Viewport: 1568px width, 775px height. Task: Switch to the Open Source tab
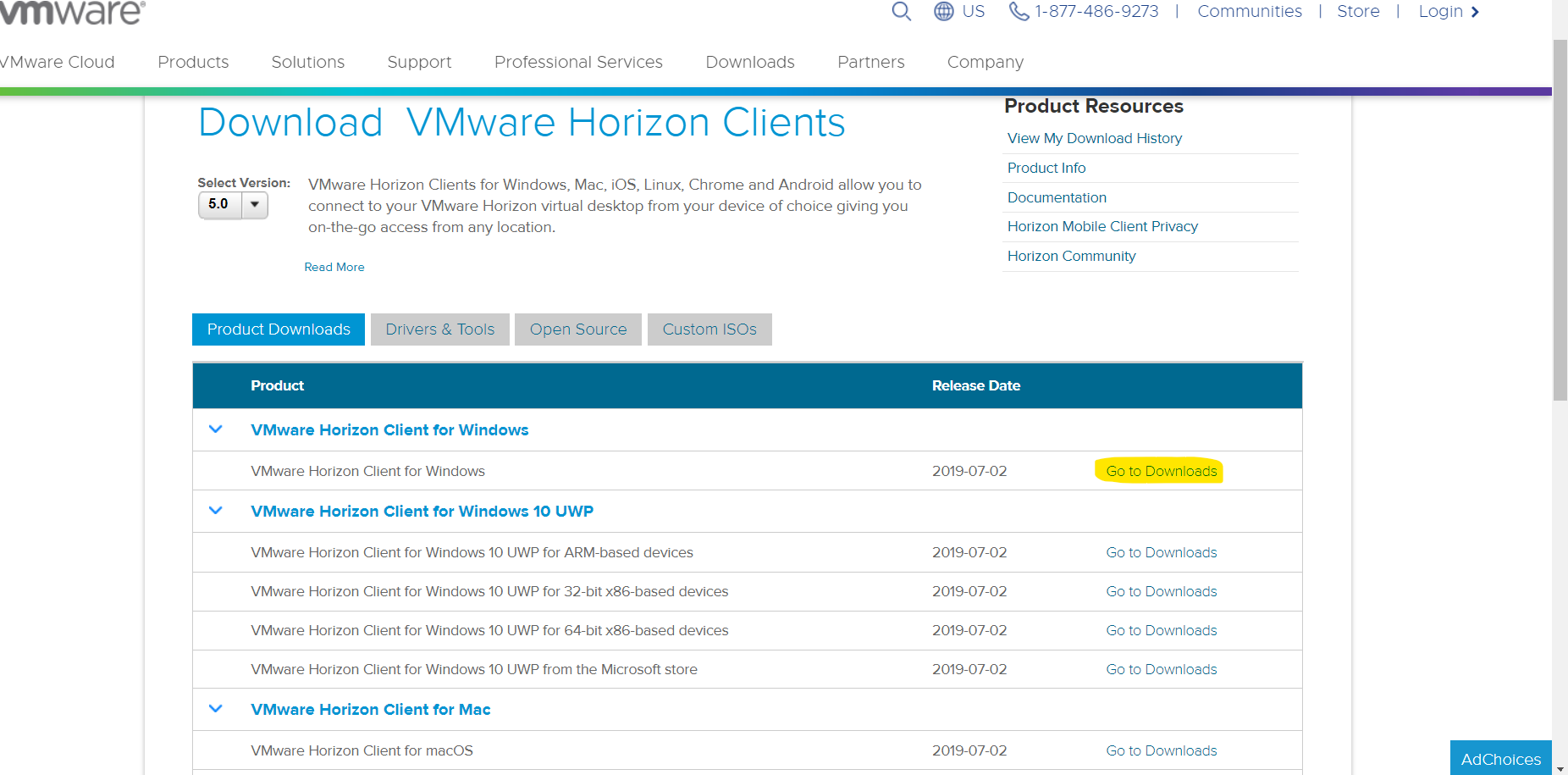pos(577,329)
